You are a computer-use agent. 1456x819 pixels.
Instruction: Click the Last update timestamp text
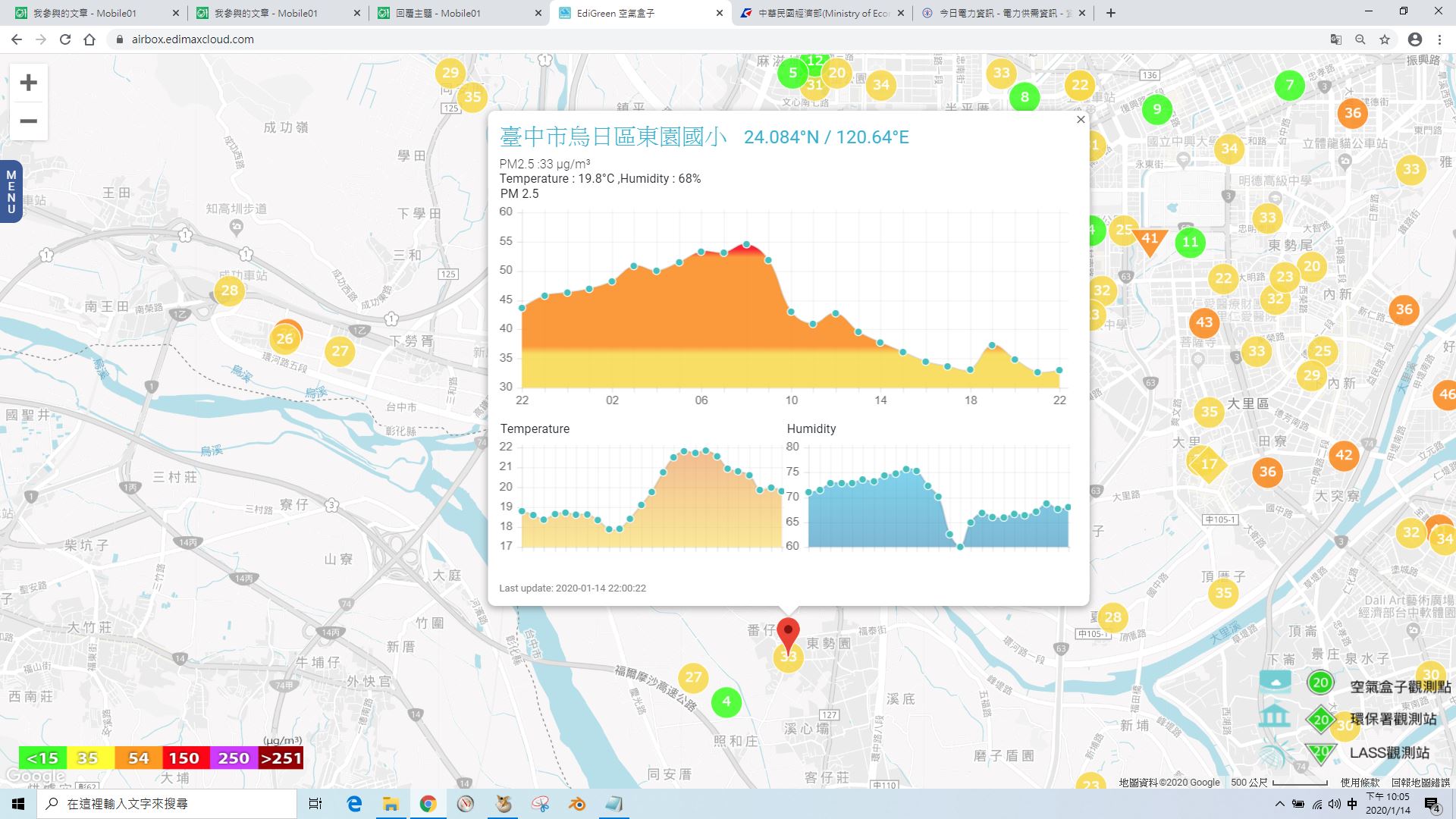pos(573,588)
